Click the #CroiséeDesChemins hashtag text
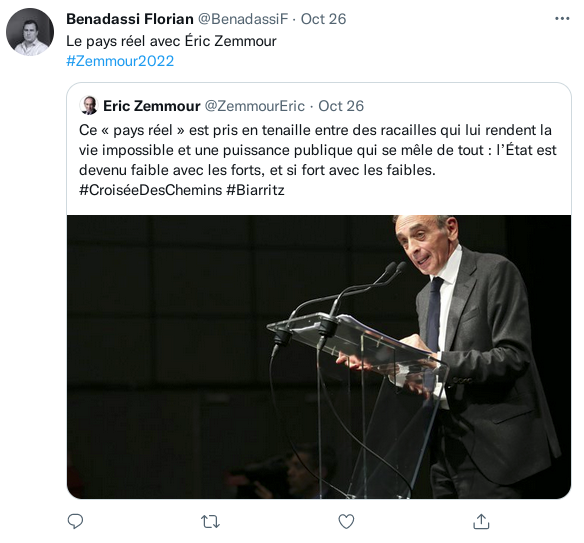 [x=150, y=190]
